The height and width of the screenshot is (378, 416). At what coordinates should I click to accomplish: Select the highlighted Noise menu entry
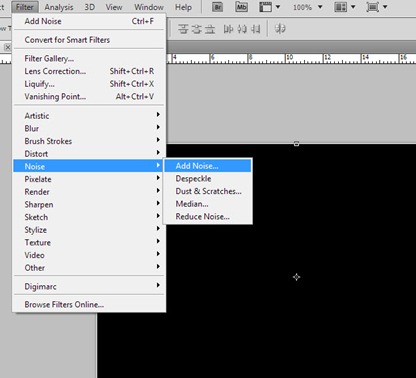[x=89, y=166]
